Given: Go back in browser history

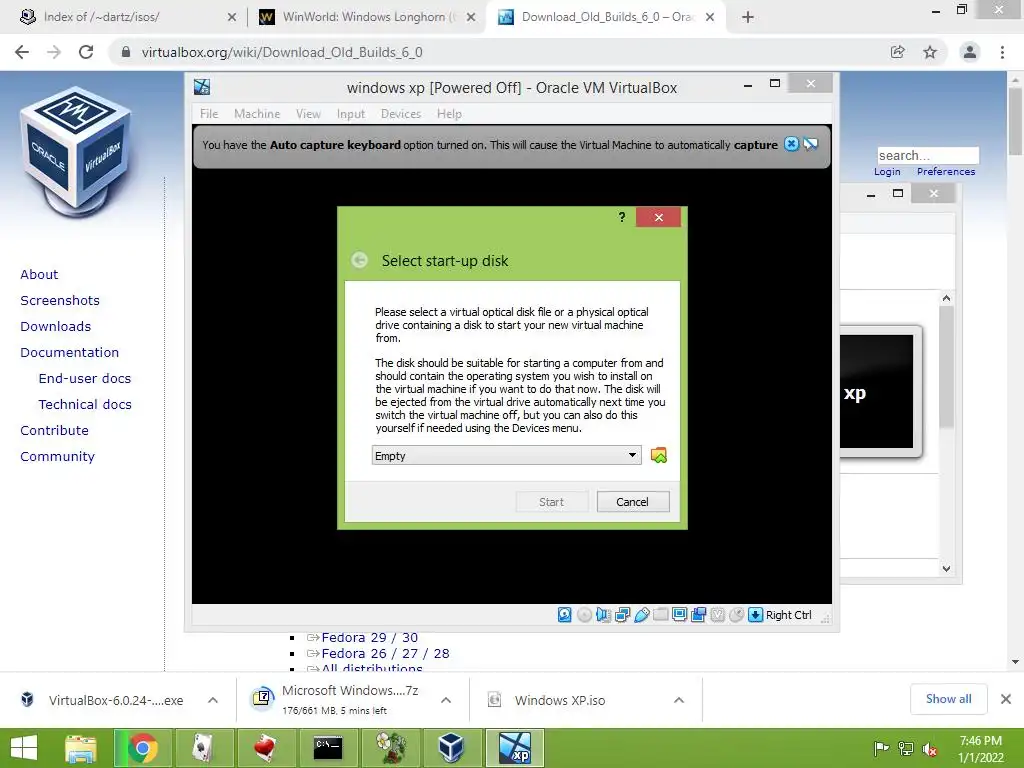Looking at the screenshot, I should [x=22, y=52].
